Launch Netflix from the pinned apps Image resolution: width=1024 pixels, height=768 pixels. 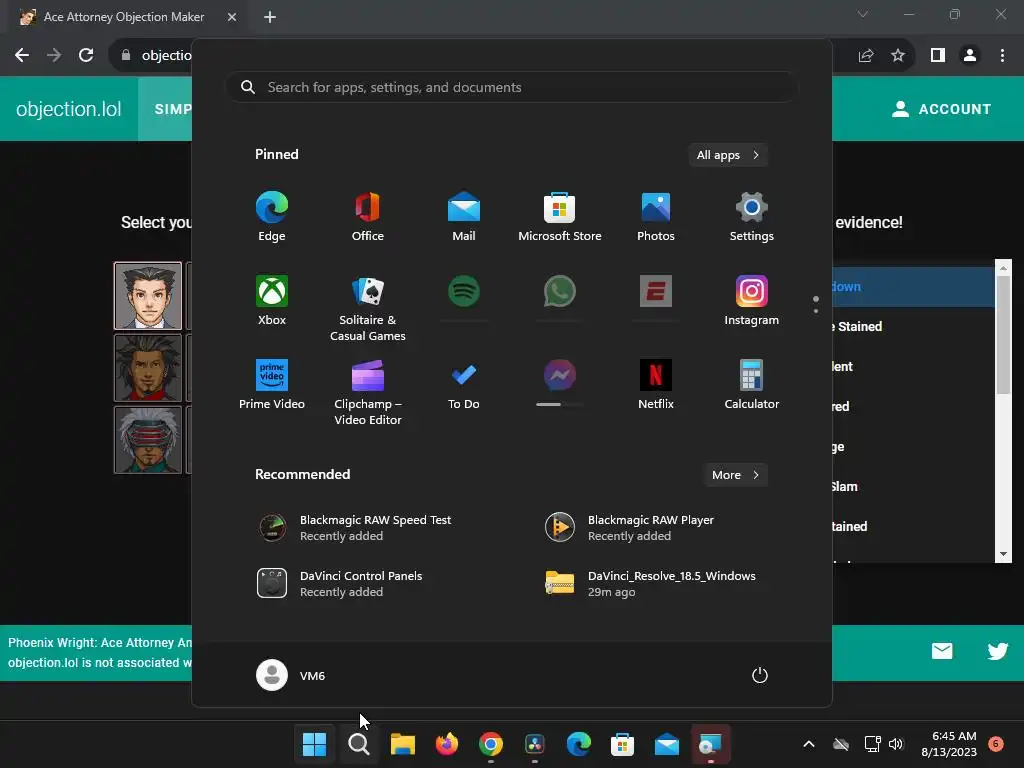(656, 385)
